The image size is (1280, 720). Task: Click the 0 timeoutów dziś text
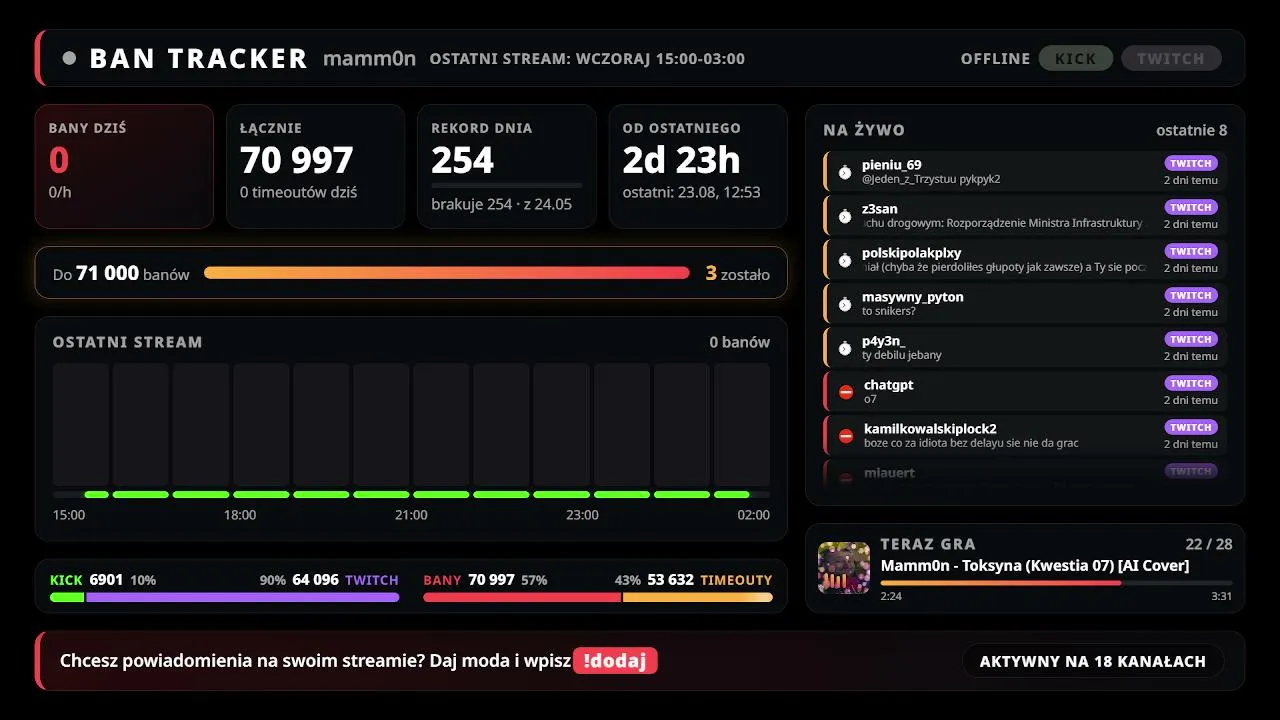[298, 192]
